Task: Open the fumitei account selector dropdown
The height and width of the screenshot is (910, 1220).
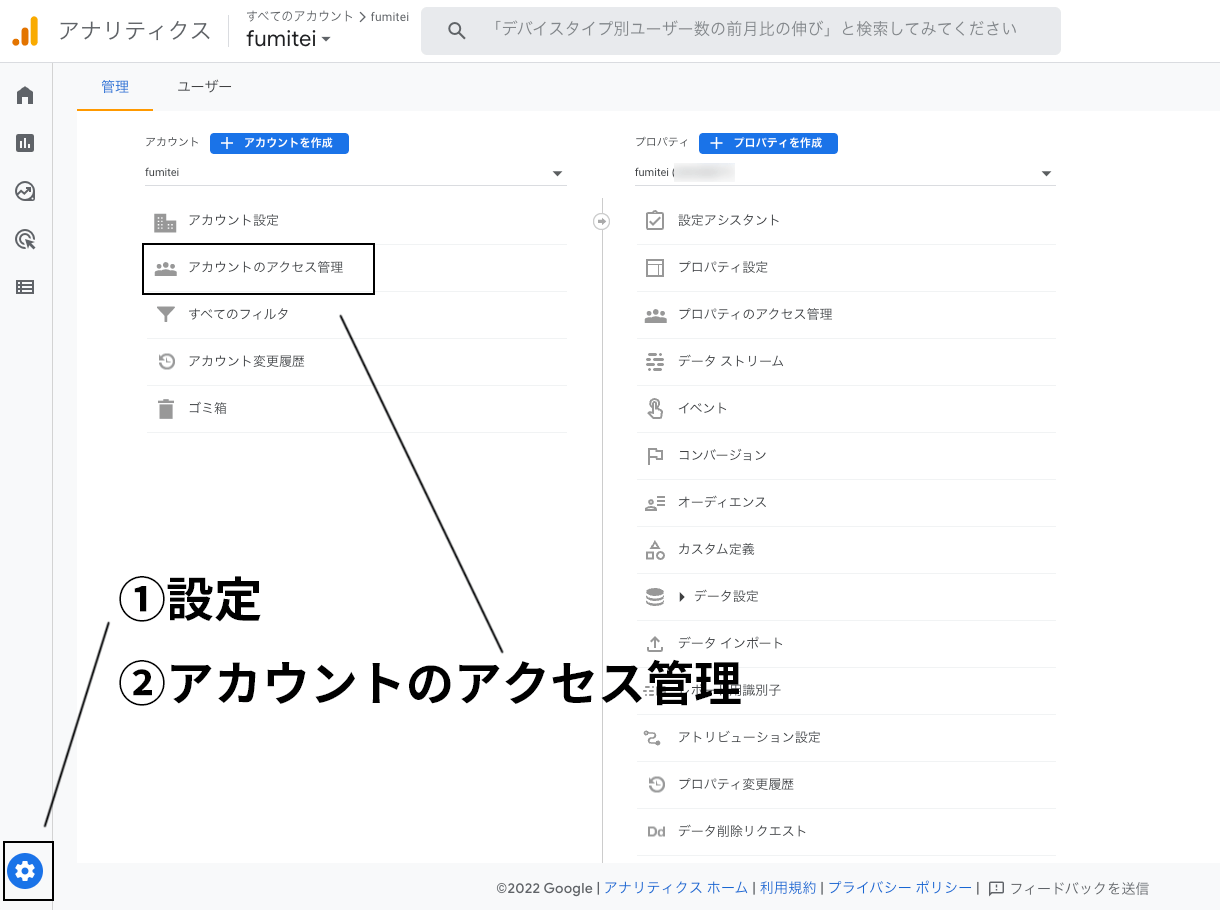Action: (x=288, y=39)
